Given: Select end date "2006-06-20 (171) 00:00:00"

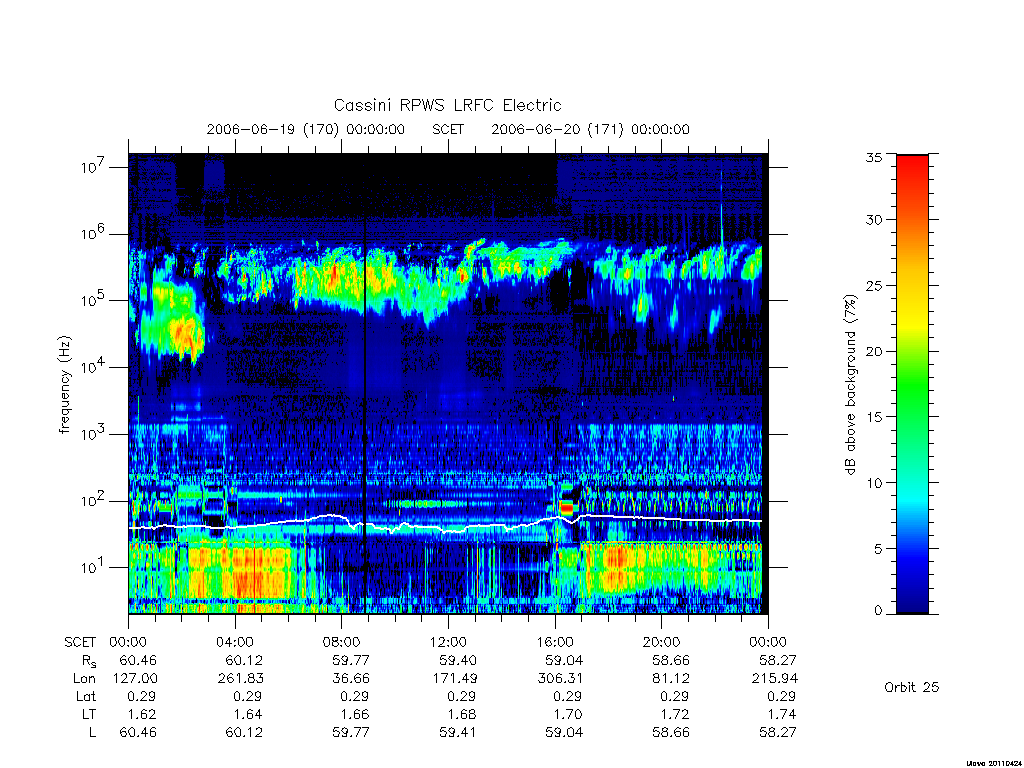Looking at the screenshot, I should (x=590, y=129).
